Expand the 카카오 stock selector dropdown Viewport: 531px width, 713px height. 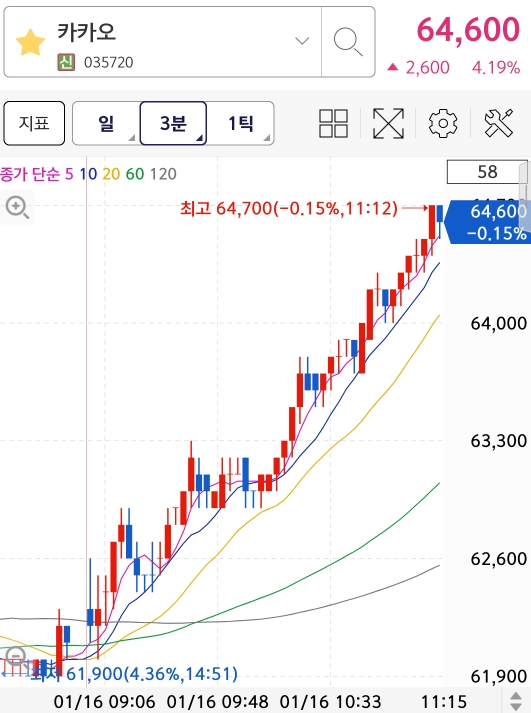tap(302, 41)
